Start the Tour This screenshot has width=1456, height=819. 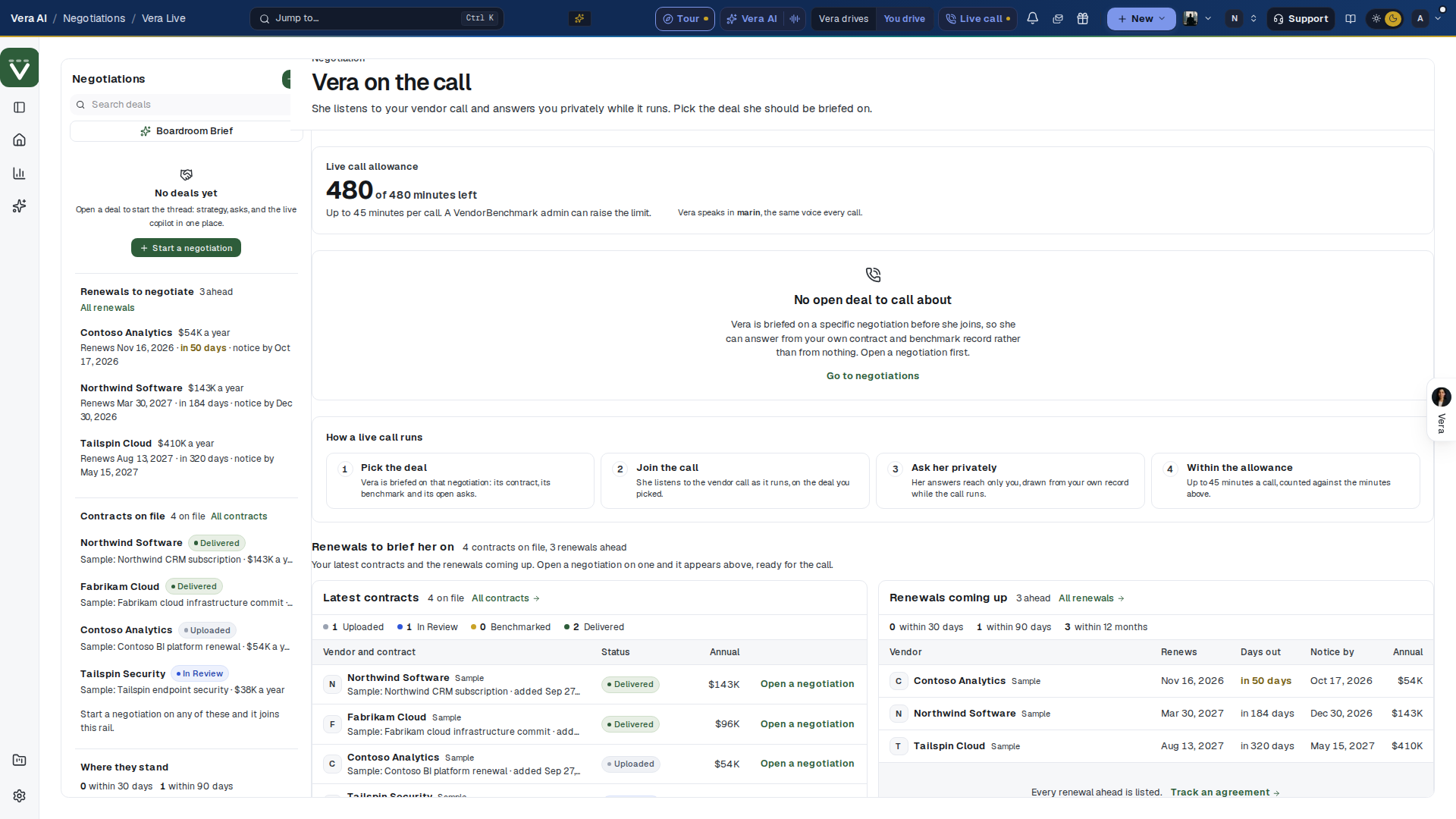tap(685, 18)
